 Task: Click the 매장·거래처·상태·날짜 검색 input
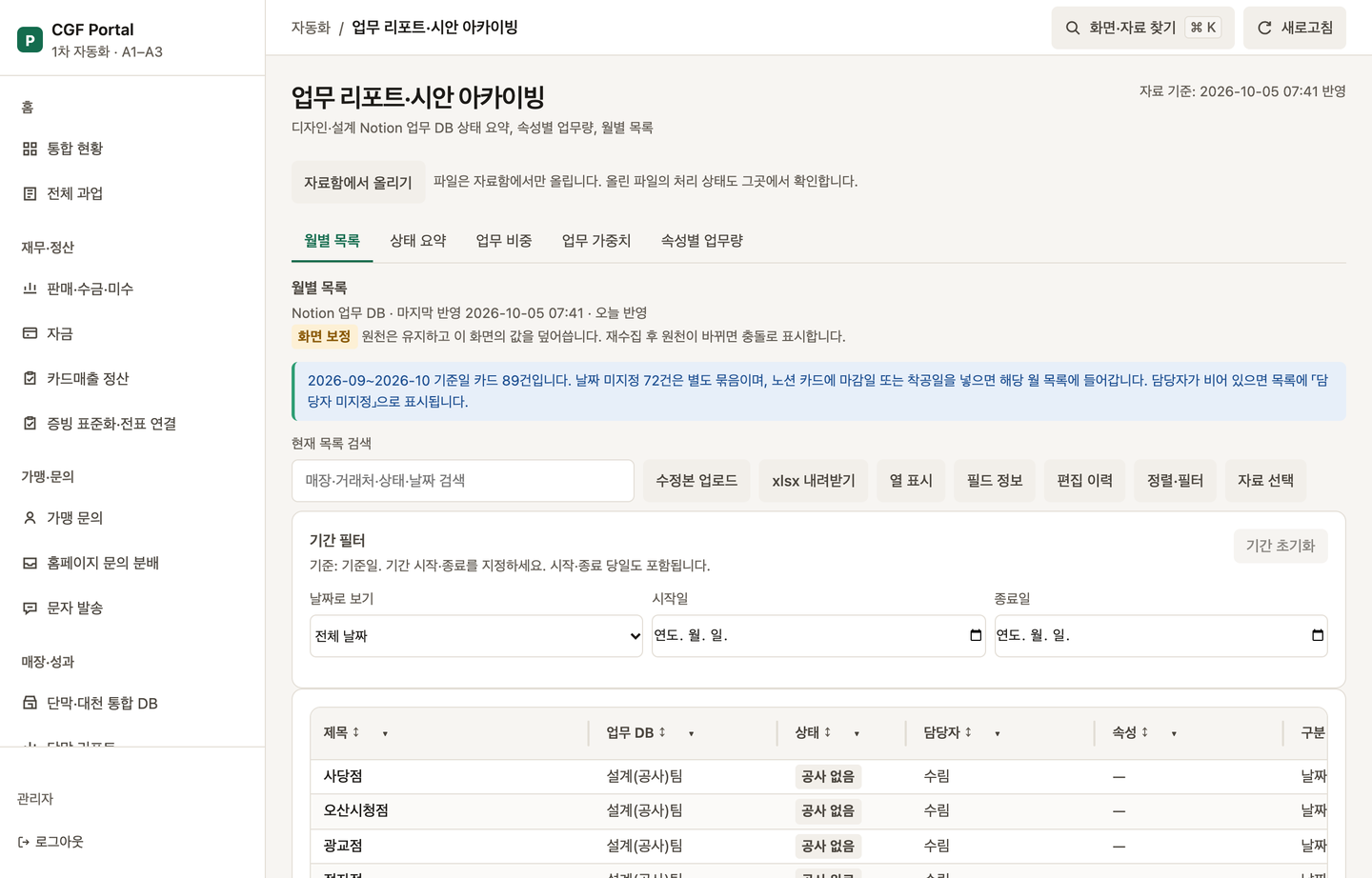(463, 481)
